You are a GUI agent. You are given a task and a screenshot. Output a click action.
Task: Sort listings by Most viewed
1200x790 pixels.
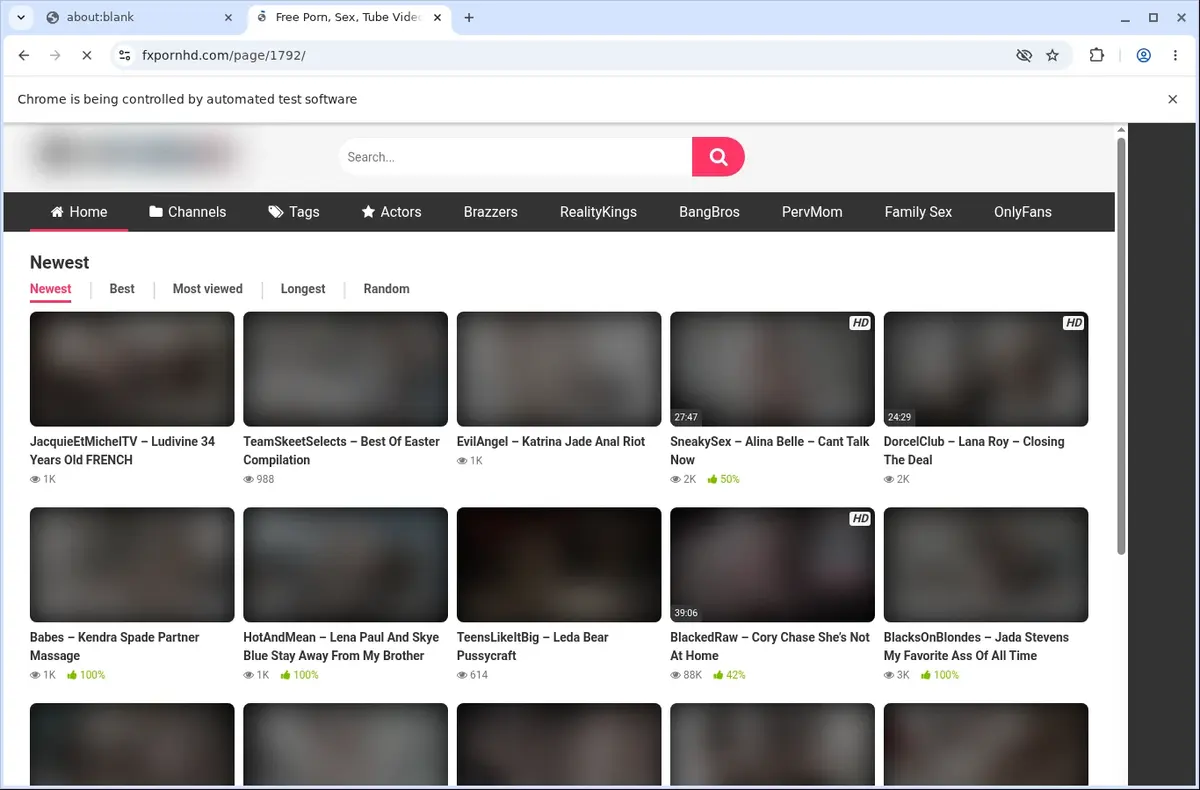[x=208, y=289]
